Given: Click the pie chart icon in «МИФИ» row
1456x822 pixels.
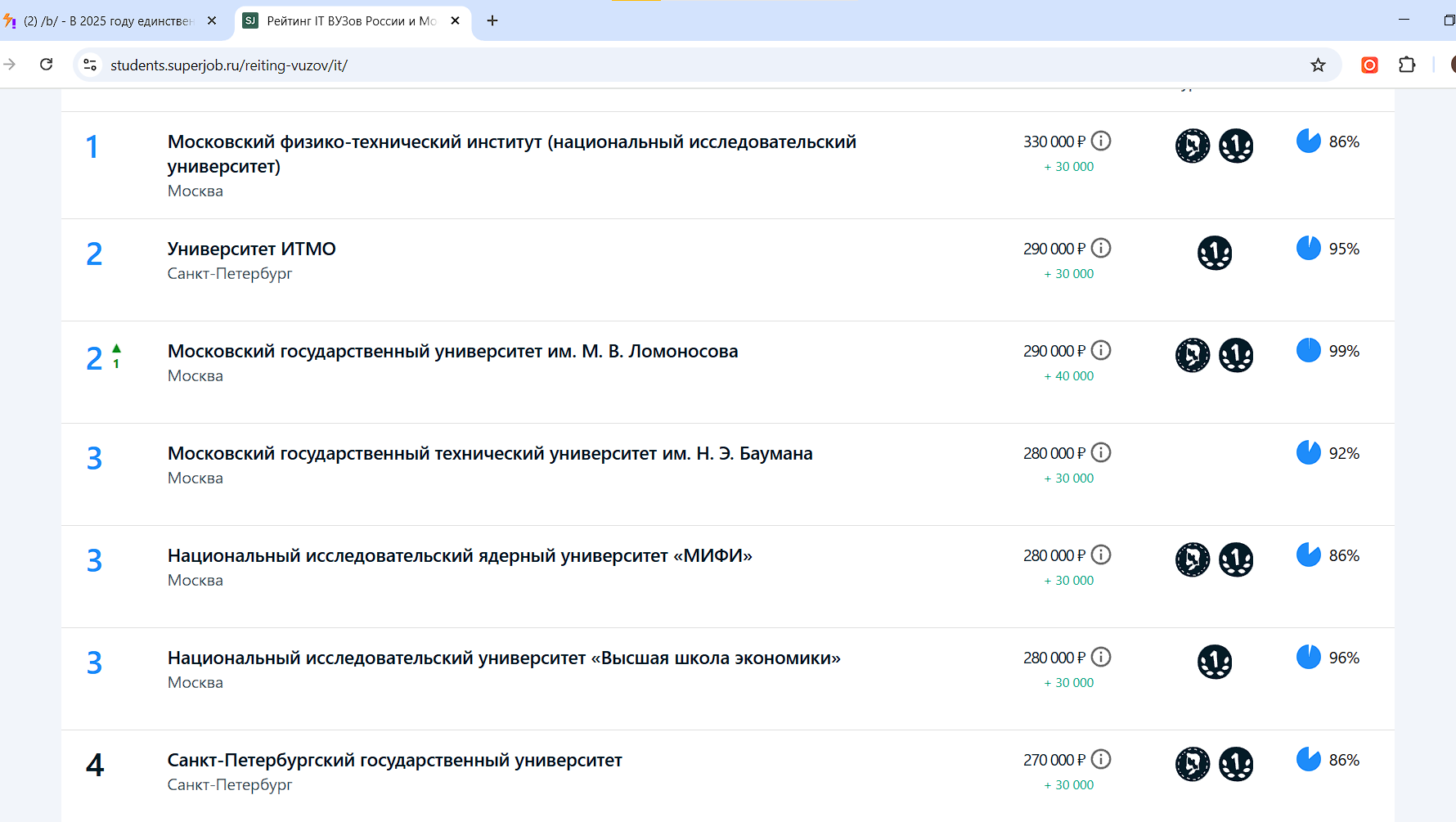Looking at the screenshot, I should (1309, 555).
